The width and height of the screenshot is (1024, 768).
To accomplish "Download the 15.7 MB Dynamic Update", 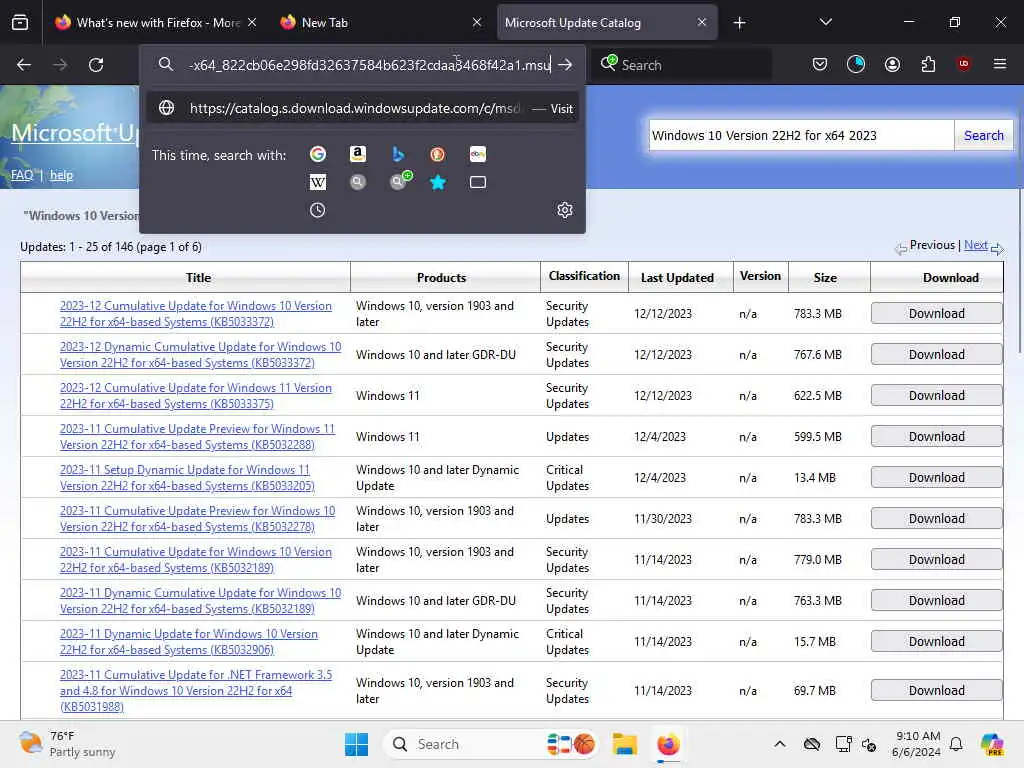I will tap(936, 641).
